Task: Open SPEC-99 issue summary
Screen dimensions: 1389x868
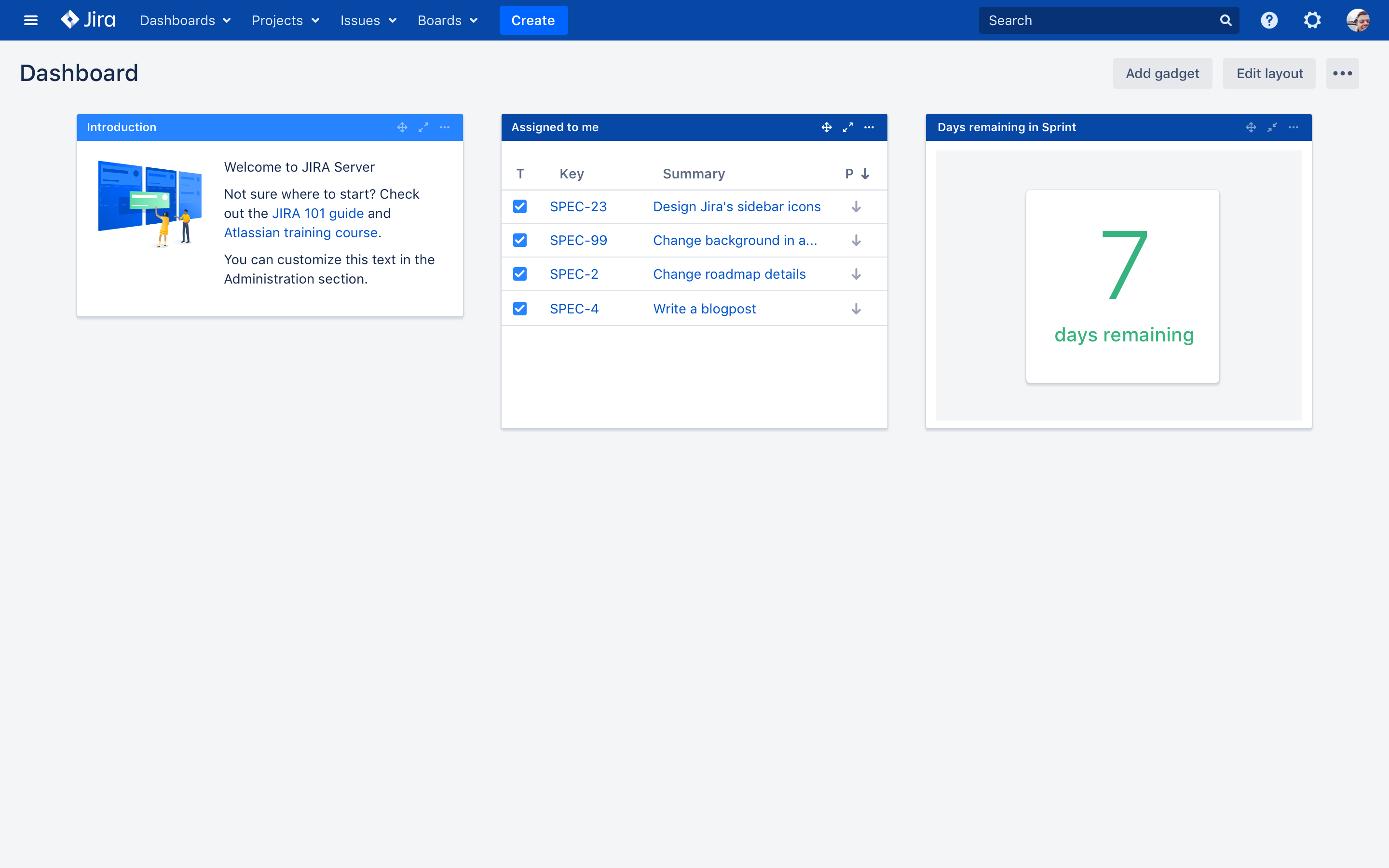Action: coord(736,240)
